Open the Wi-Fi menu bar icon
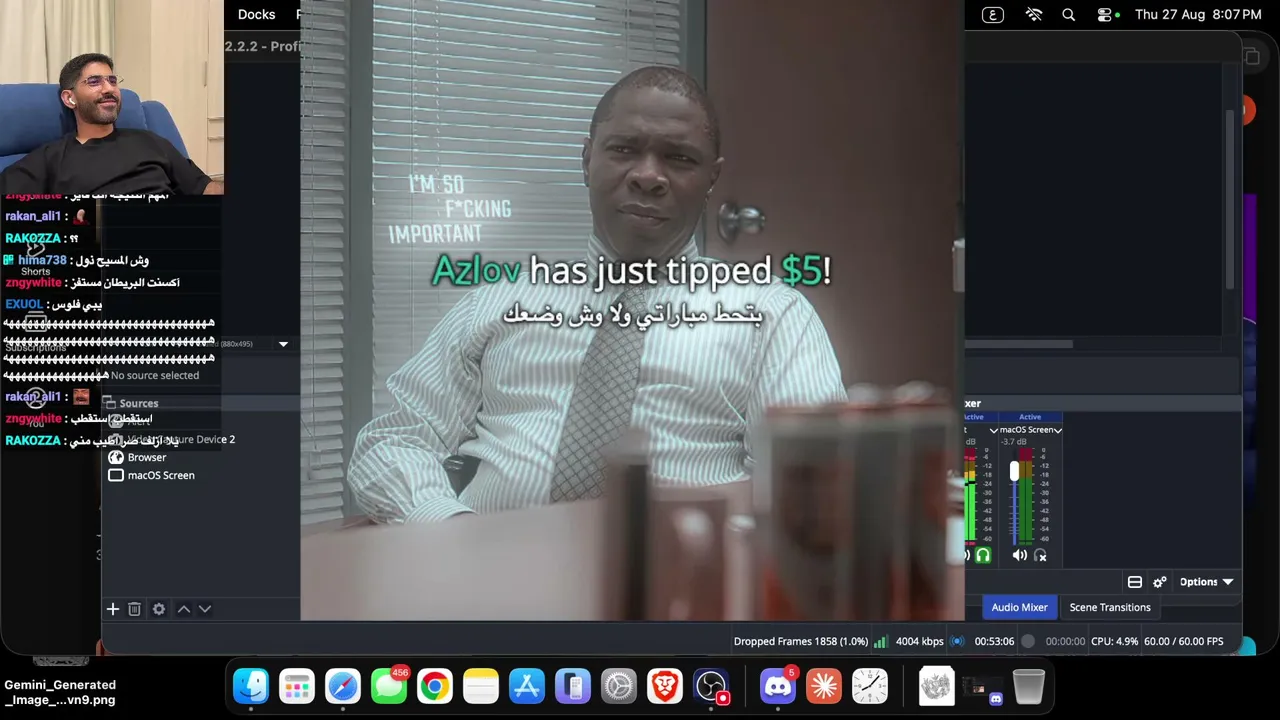 tap(1034, 15)
